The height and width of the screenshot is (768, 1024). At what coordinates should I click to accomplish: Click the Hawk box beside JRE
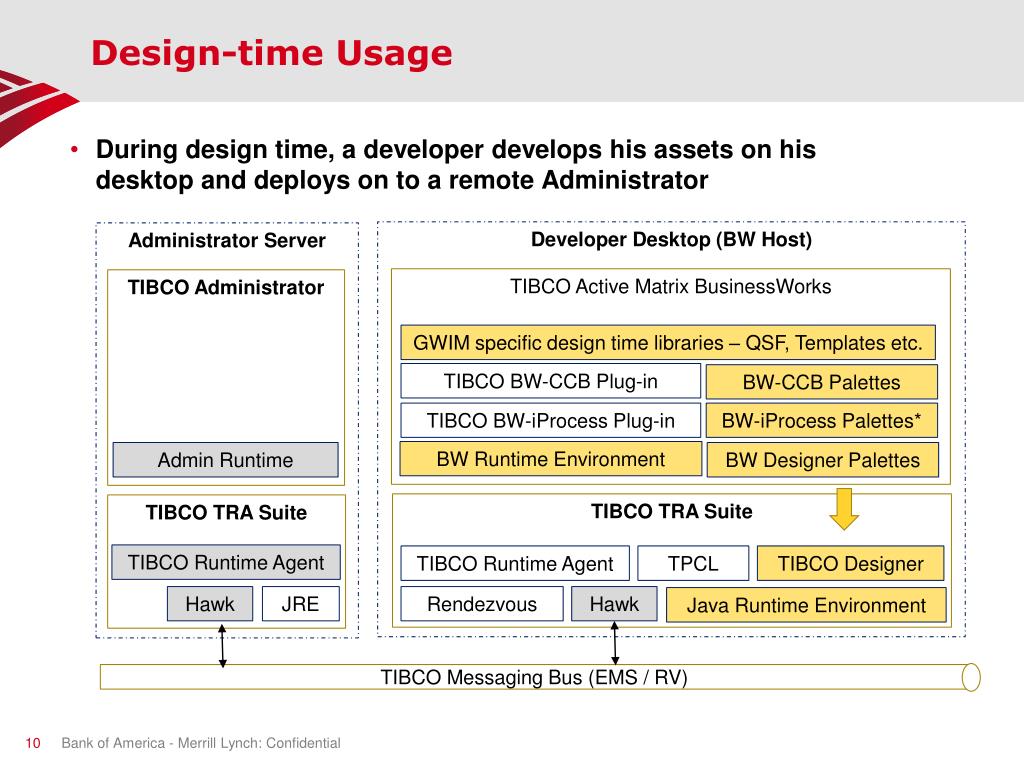210,603
